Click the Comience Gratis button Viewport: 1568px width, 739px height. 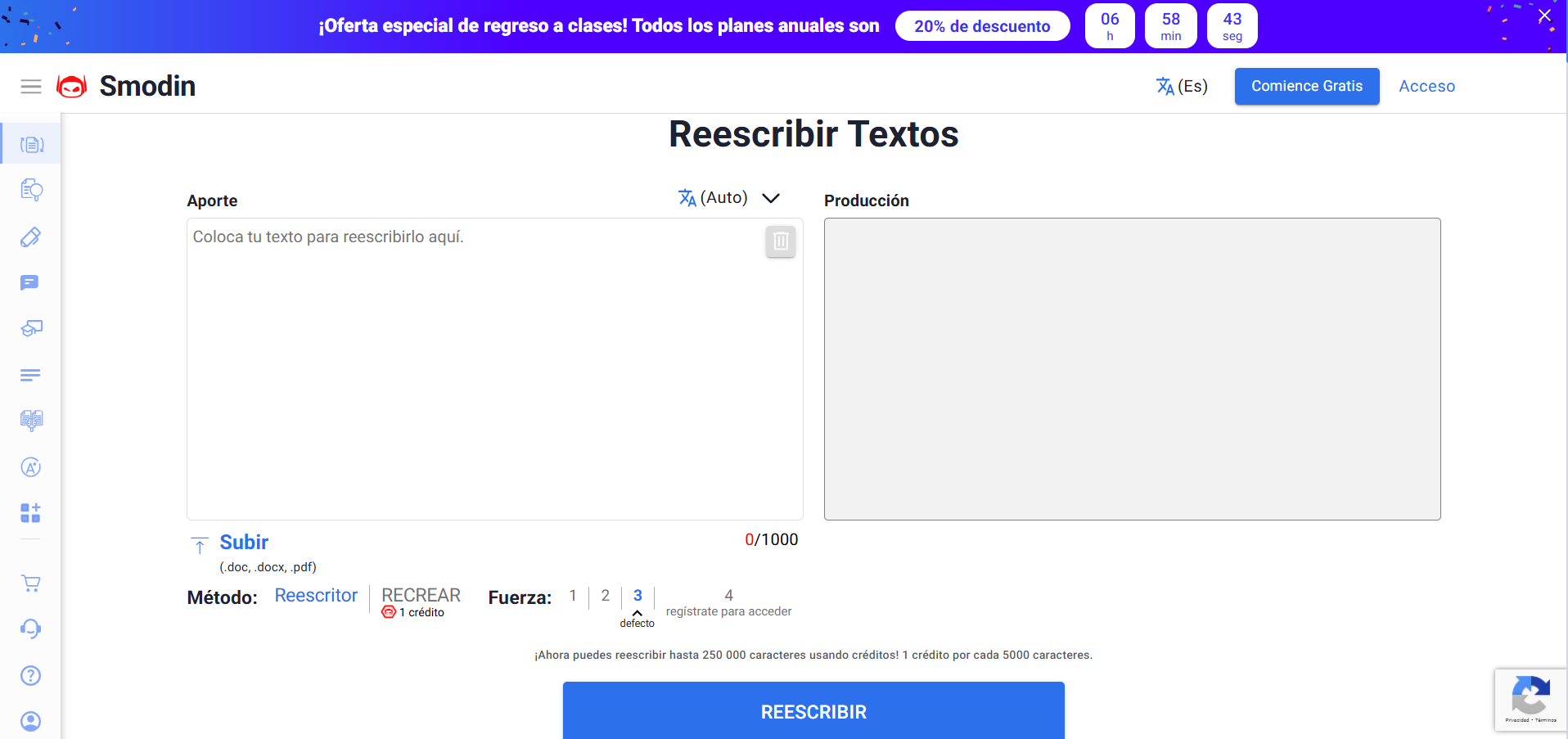[1306, 87]
